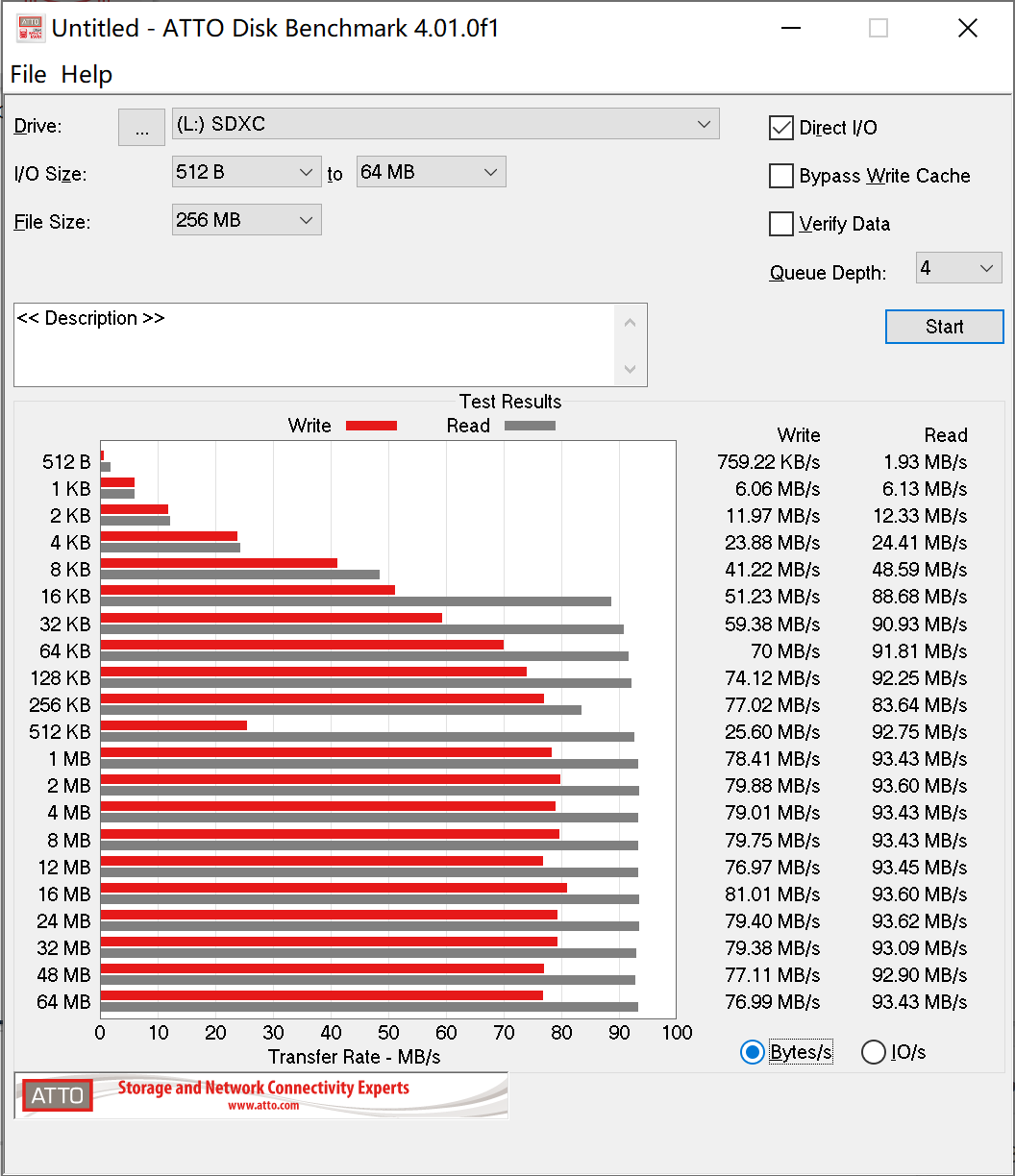This screenshot has width=1015, height=1176.
Task: Click the write value 76.99 MB/s
Action: (x=773, y=1002)
